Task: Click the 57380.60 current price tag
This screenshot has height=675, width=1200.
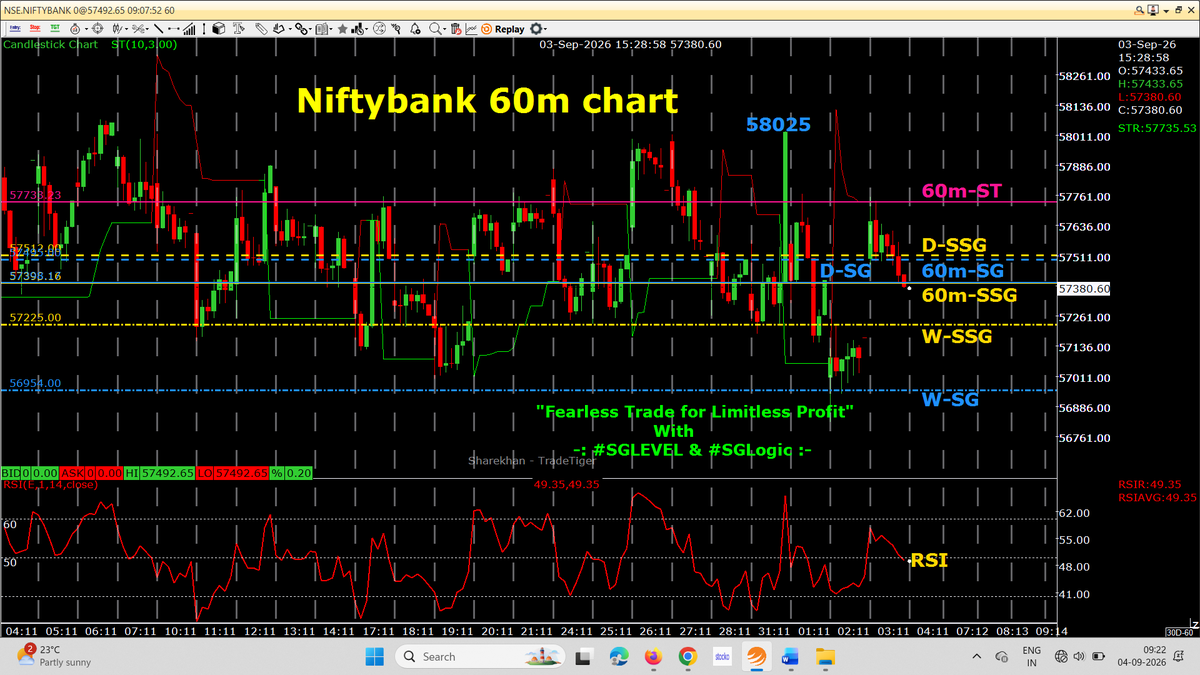Action: click(x=1085, y=288)
